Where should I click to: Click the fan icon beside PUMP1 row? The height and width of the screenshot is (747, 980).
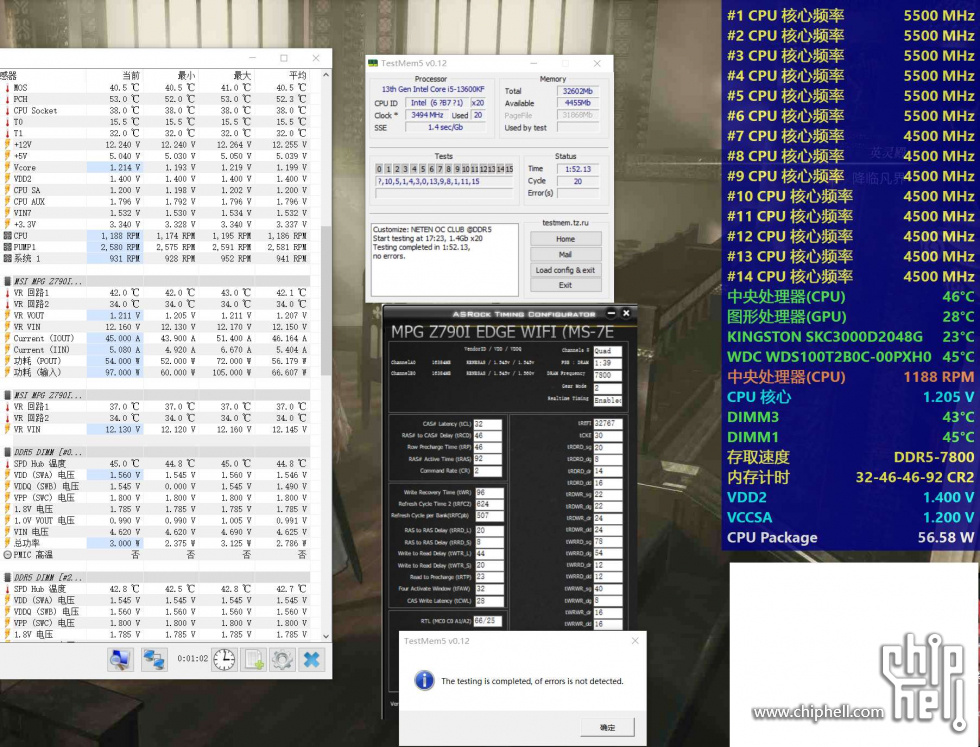tap(8, 248)
